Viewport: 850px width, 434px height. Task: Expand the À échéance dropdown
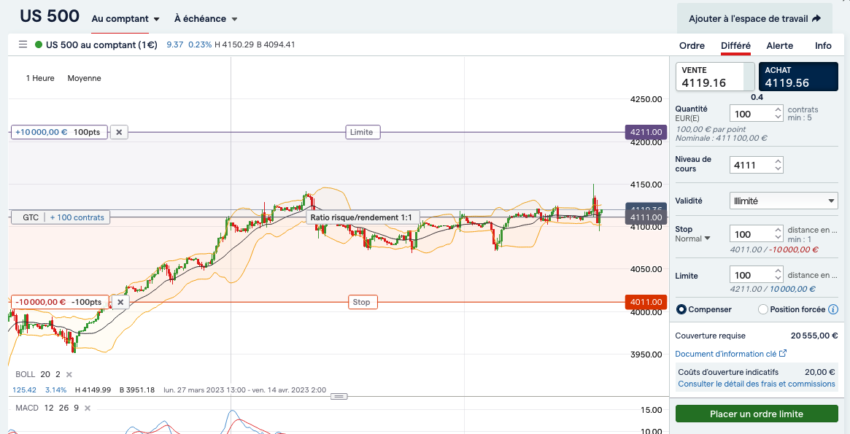206,19
